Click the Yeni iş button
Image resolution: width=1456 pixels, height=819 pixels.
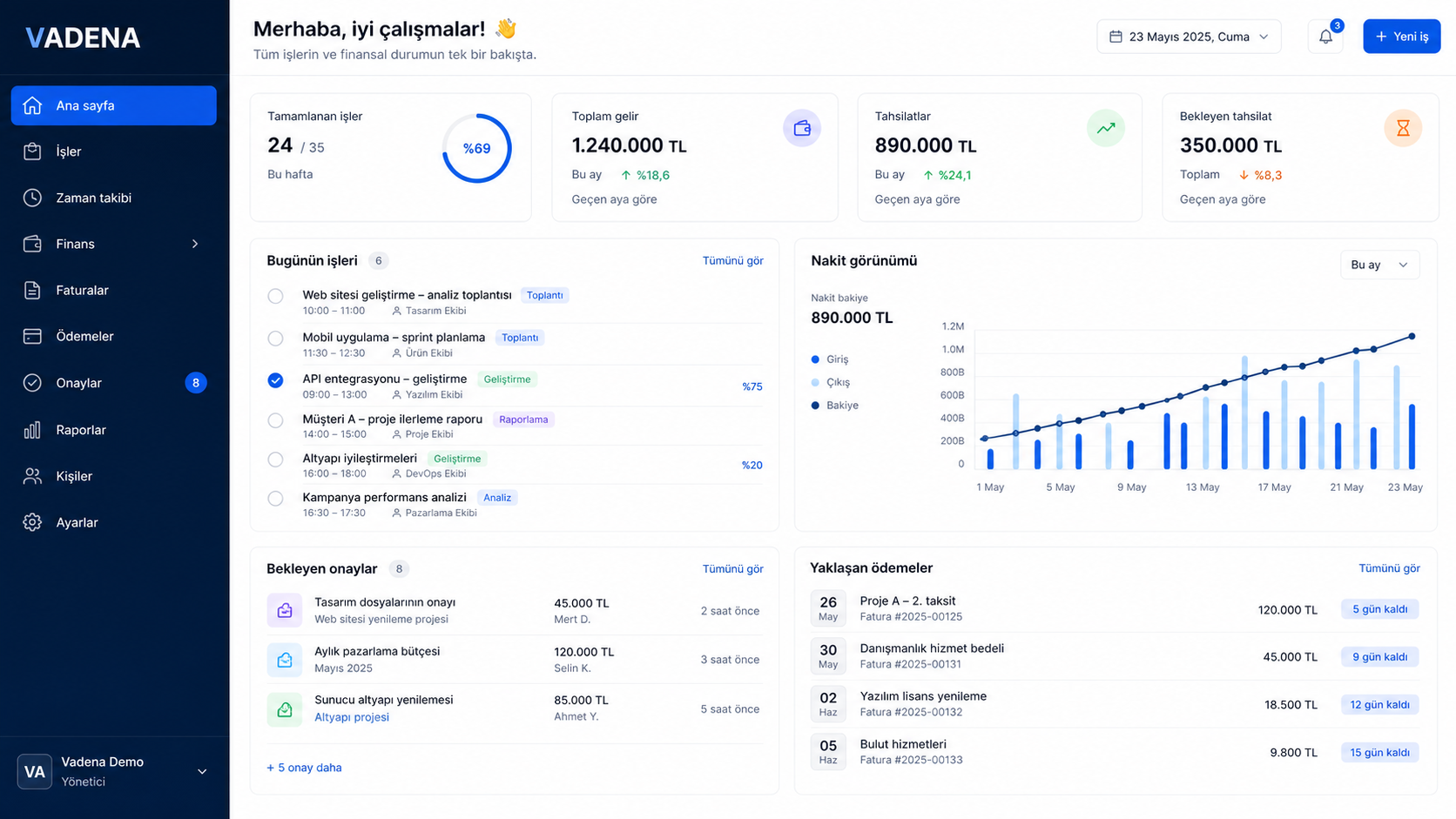[x=1401, y=37]
